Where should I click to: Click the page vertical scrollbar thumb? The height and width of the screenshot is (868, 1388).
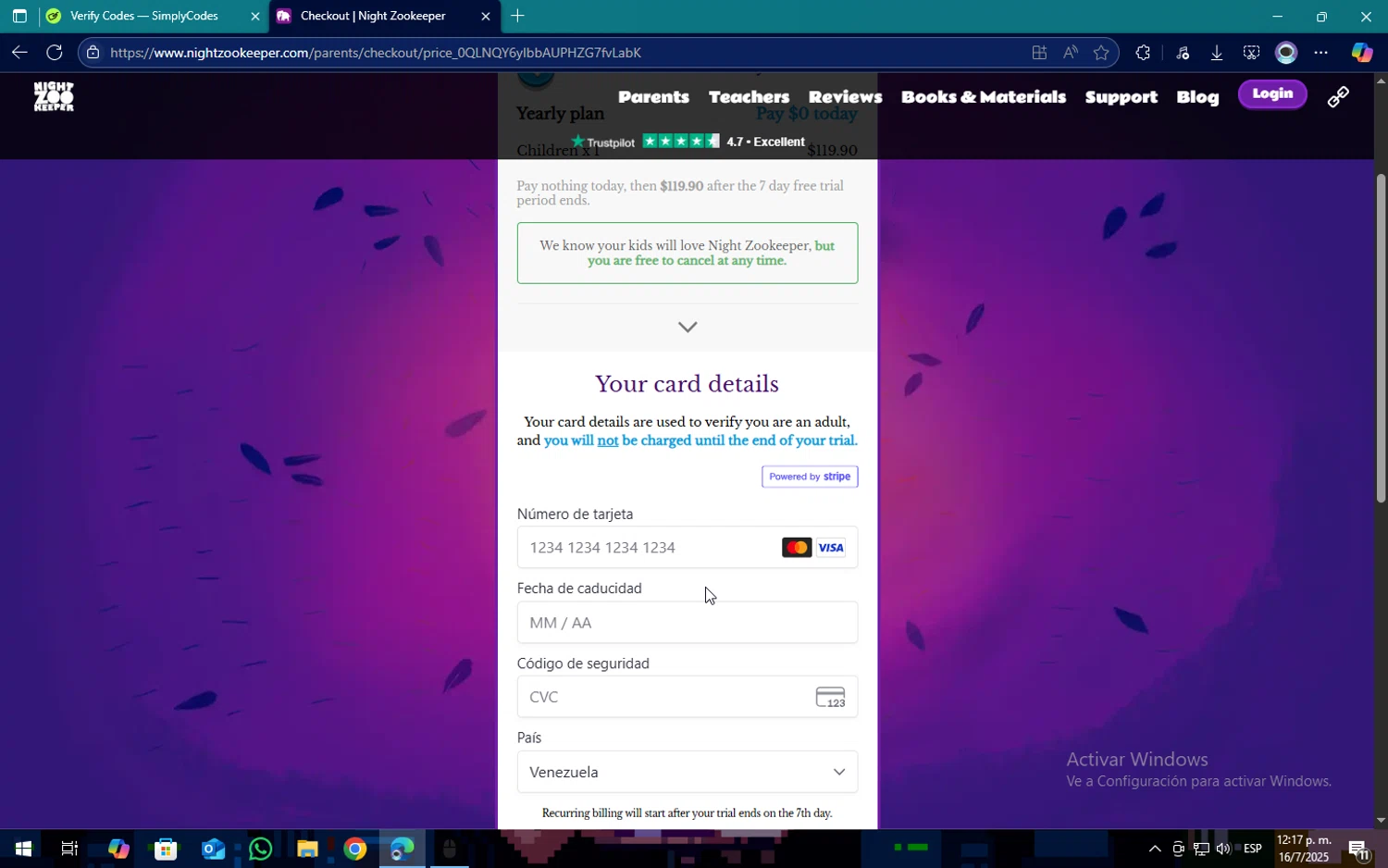pyautogui.click(x=1381, y=338)
